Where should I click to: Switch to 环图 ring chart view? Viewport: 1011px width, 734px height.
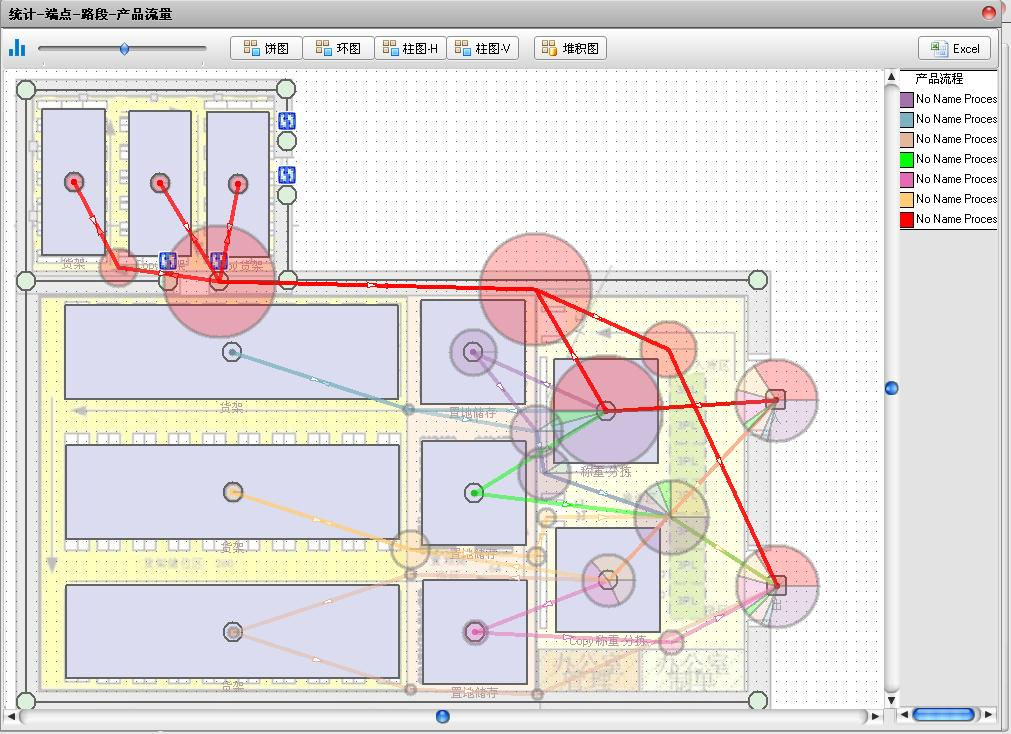(338, 48)
